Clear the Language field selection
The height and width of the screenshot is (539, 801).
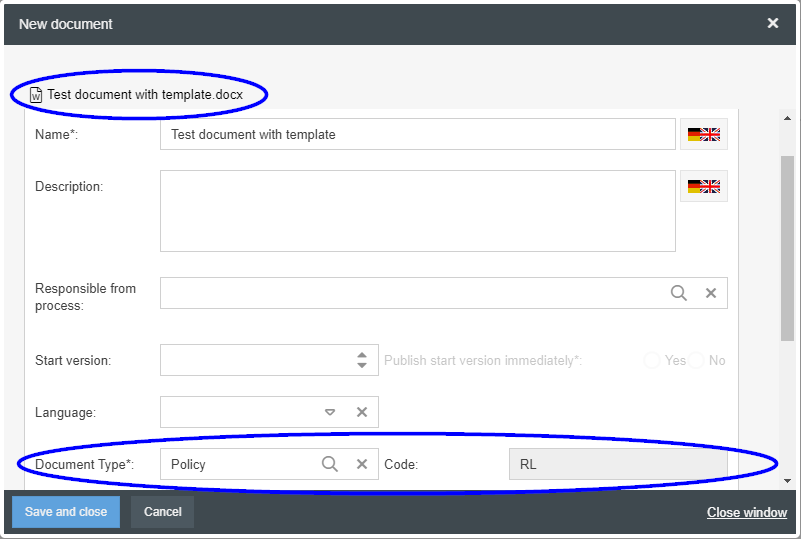362,412
